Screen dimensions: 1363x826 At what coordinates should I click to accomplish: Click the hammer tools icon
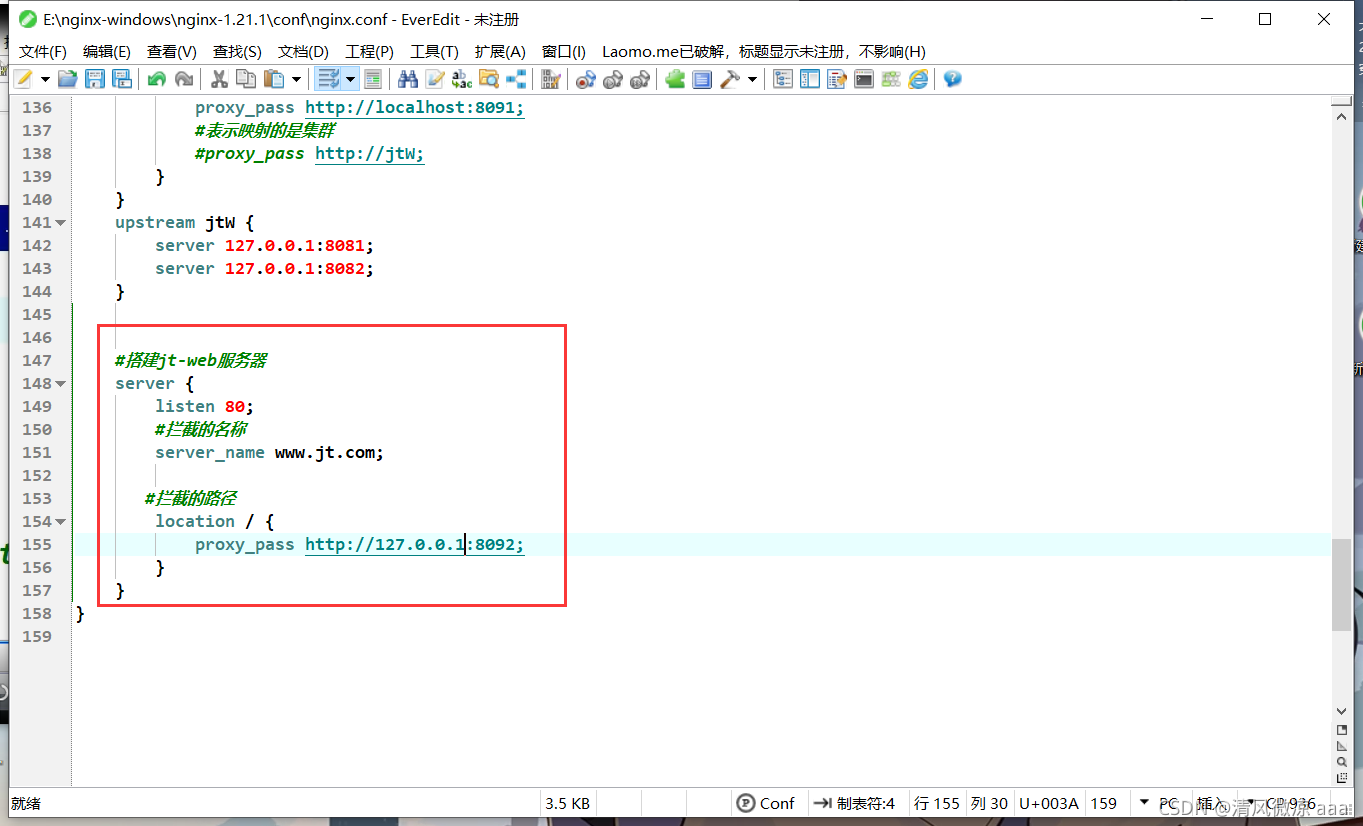point(729,79)
